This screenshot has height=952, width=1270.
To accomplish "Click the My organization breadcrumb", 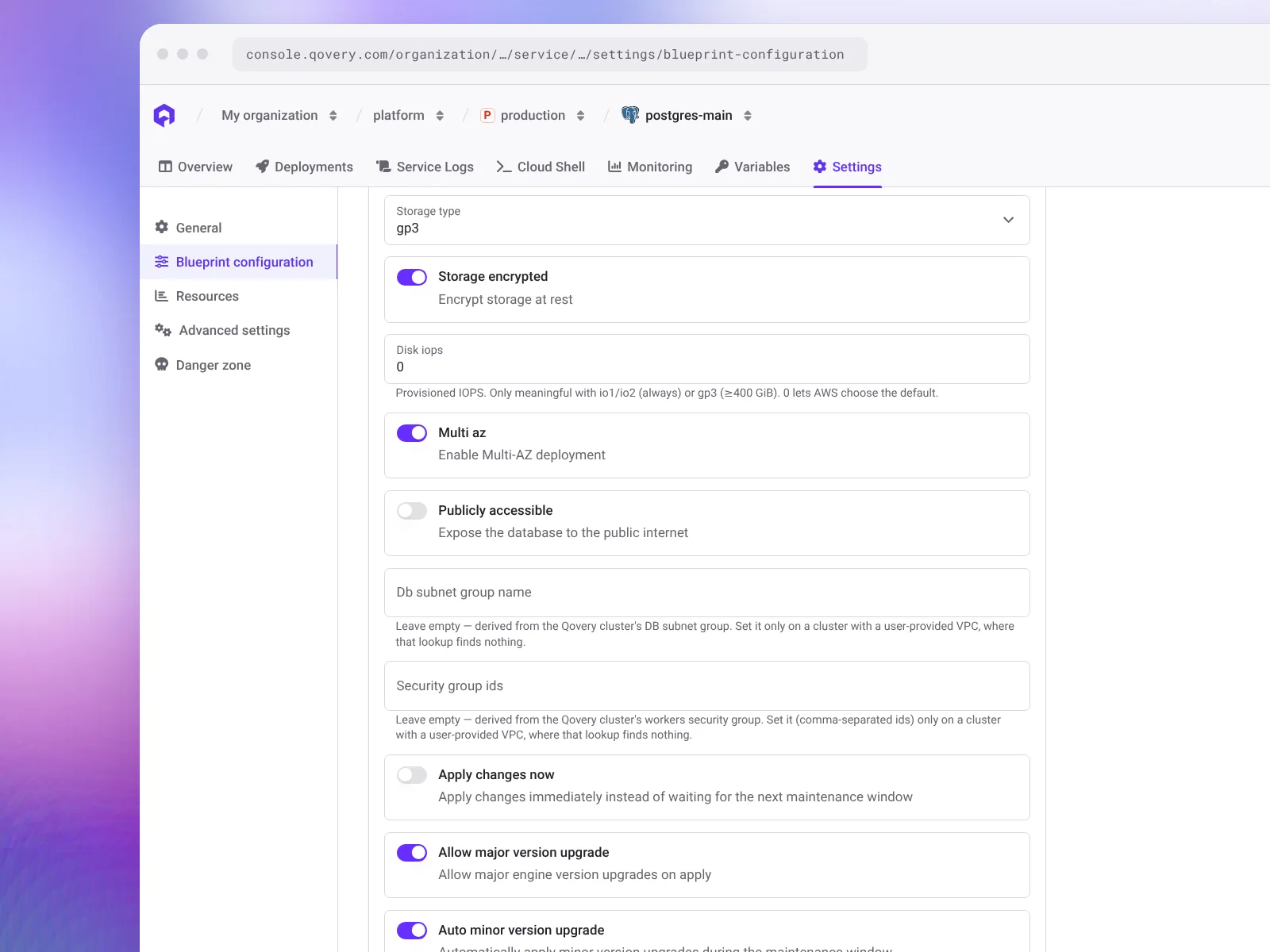I will [x=270, y=116].
